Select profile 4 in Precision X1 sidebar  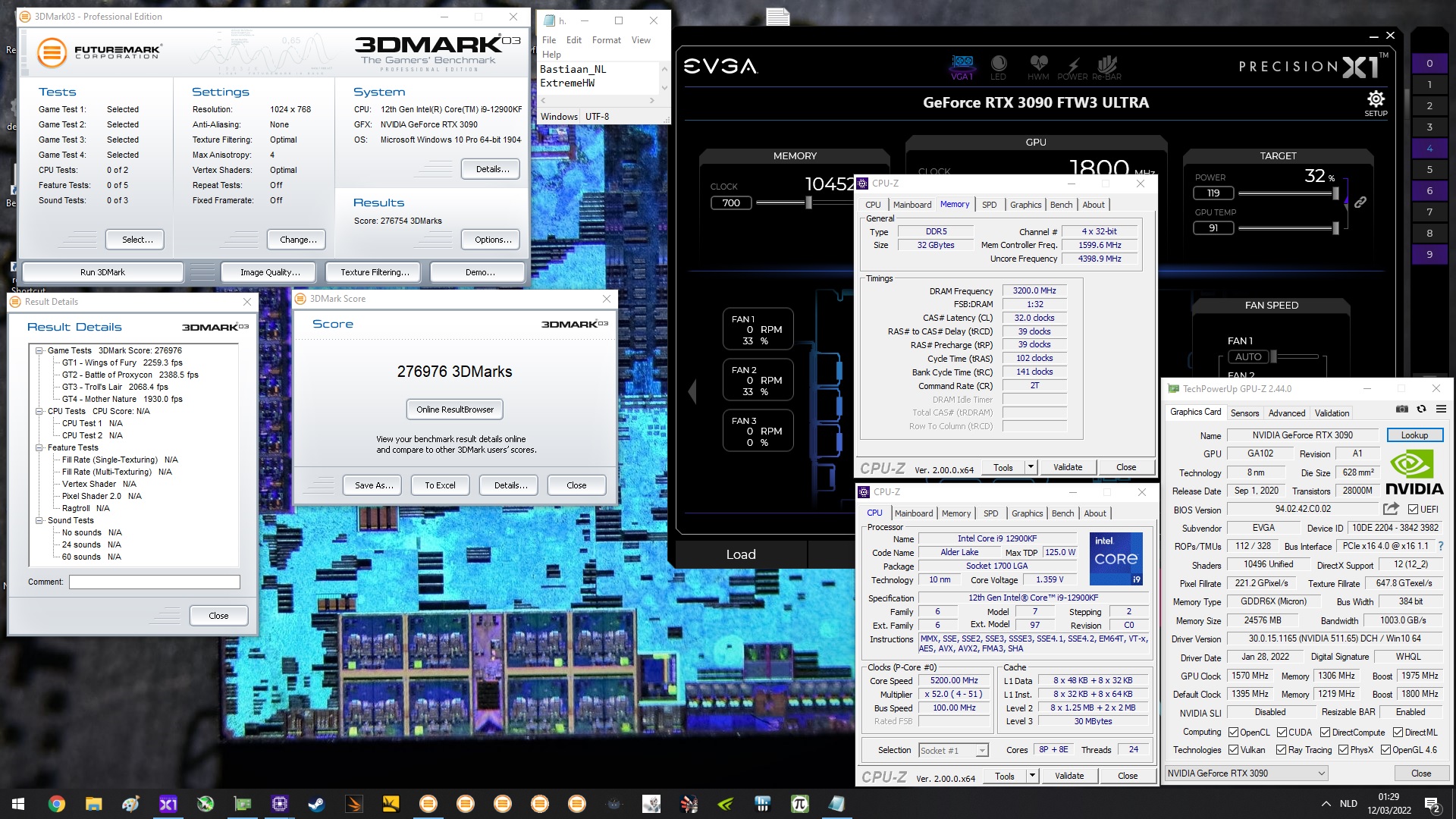(x=1429, y=148)
